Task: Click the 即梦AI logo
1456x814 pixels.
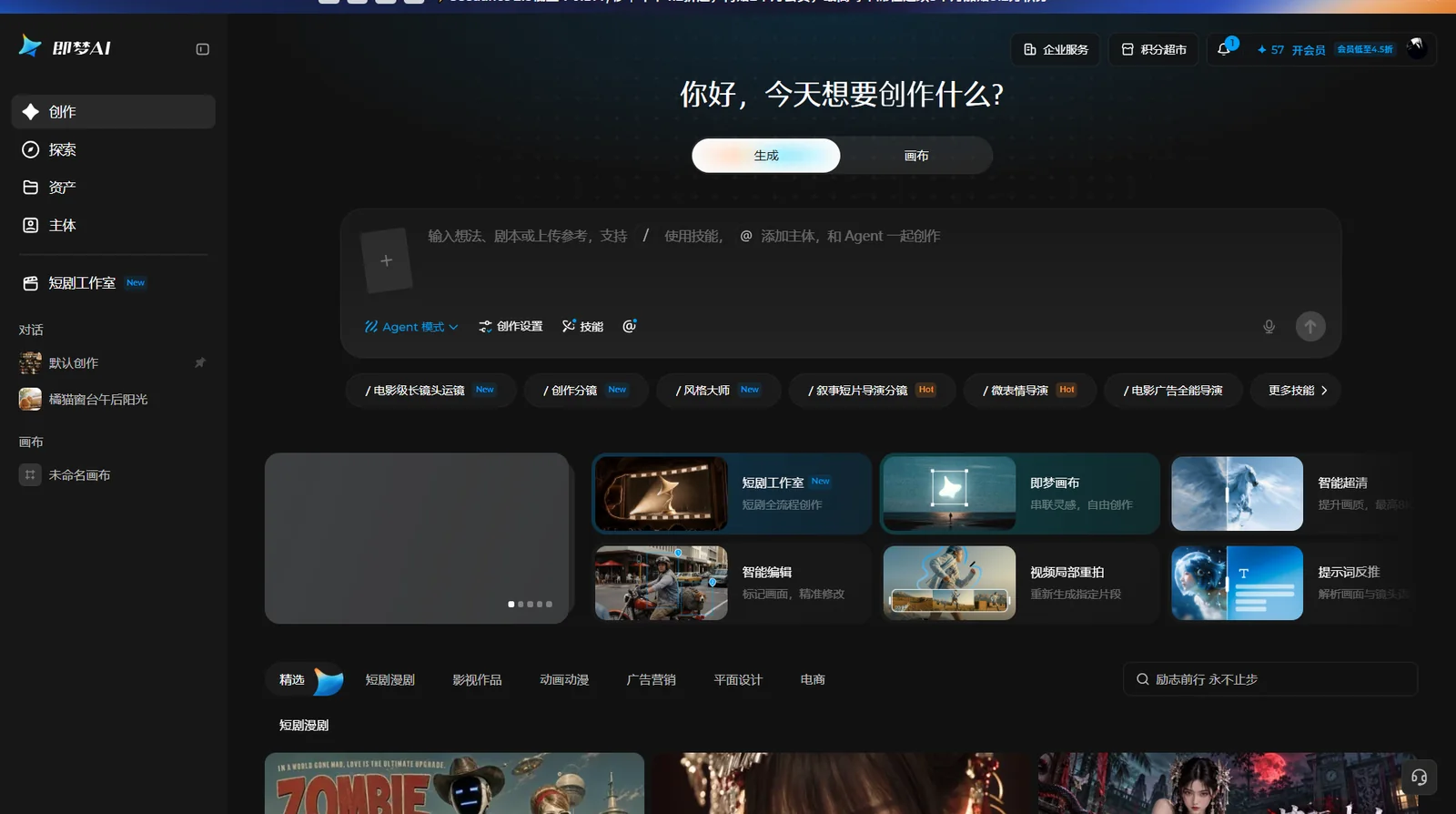Action: (x=66, y=47)
